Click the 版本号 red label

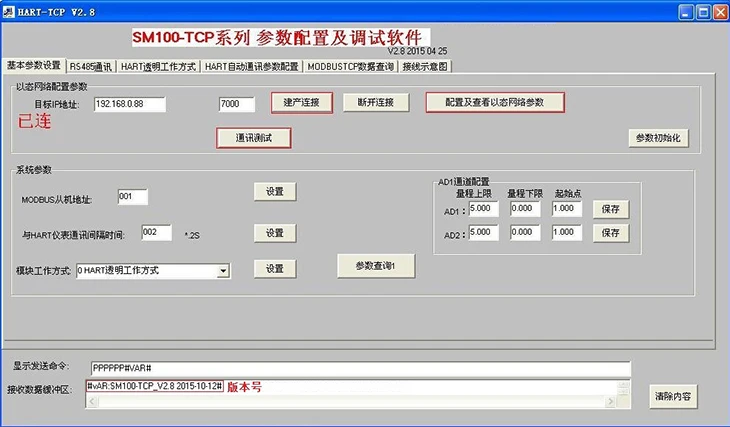(244, 387)
